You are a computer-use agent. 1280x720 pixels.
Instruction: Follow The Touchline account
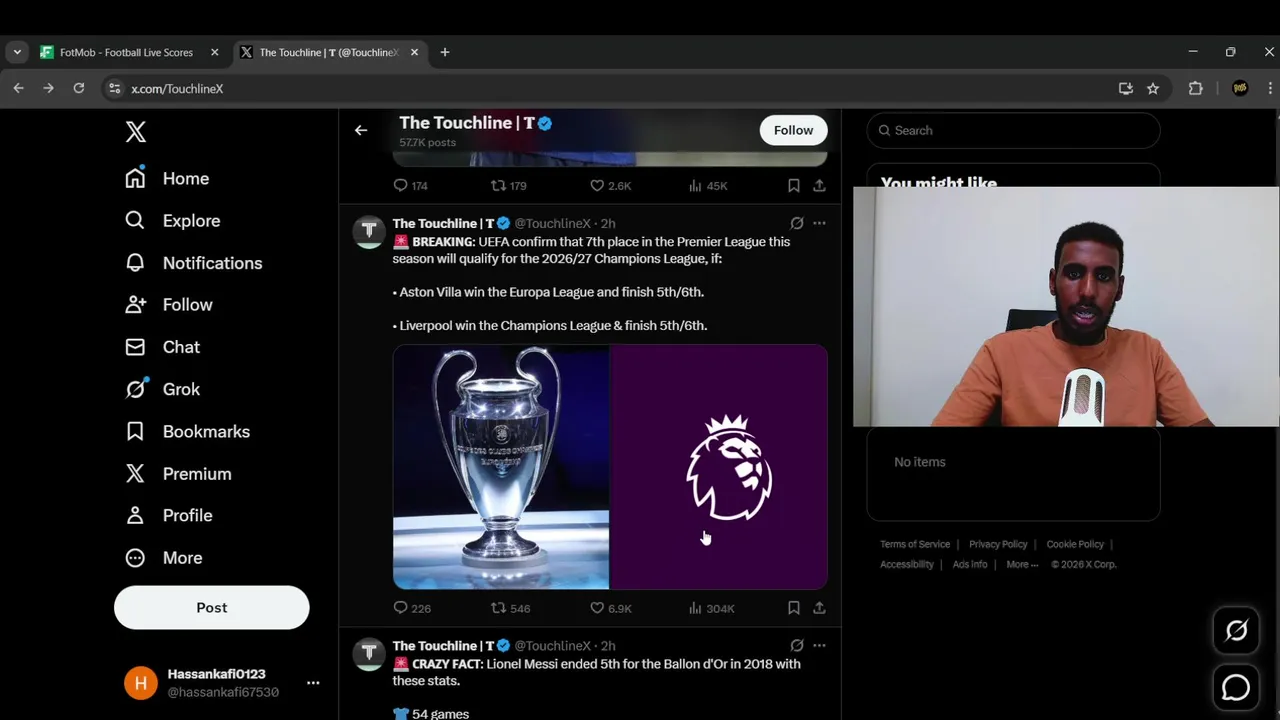tap(793, 130)
